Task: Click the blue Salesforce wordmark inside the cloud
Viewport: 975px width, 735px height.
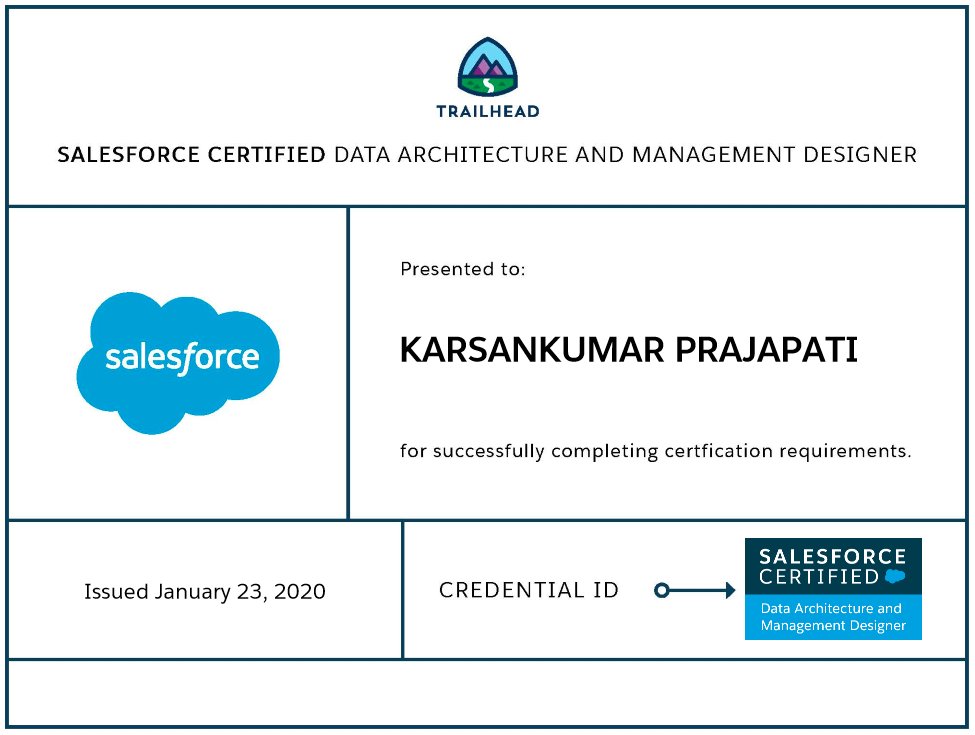Action: click(x=183, y=356)
